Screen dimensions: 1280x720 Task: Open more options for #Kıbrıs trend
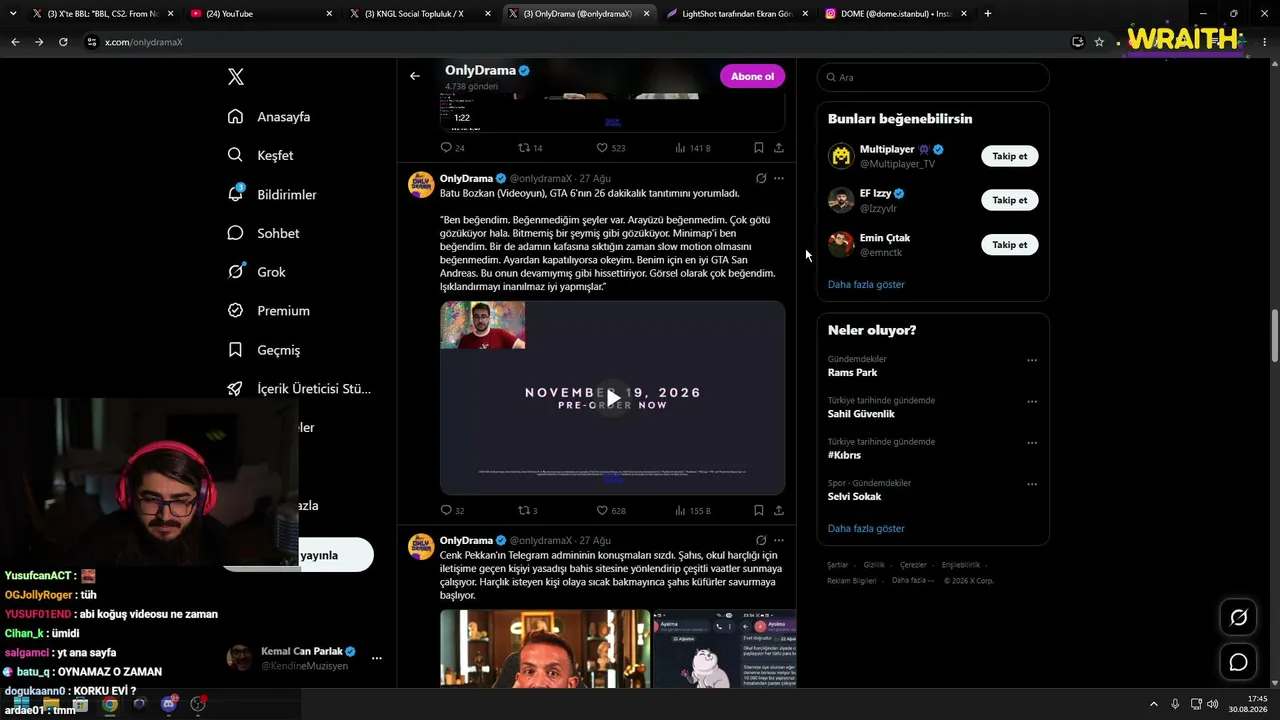click(1032, 443)
